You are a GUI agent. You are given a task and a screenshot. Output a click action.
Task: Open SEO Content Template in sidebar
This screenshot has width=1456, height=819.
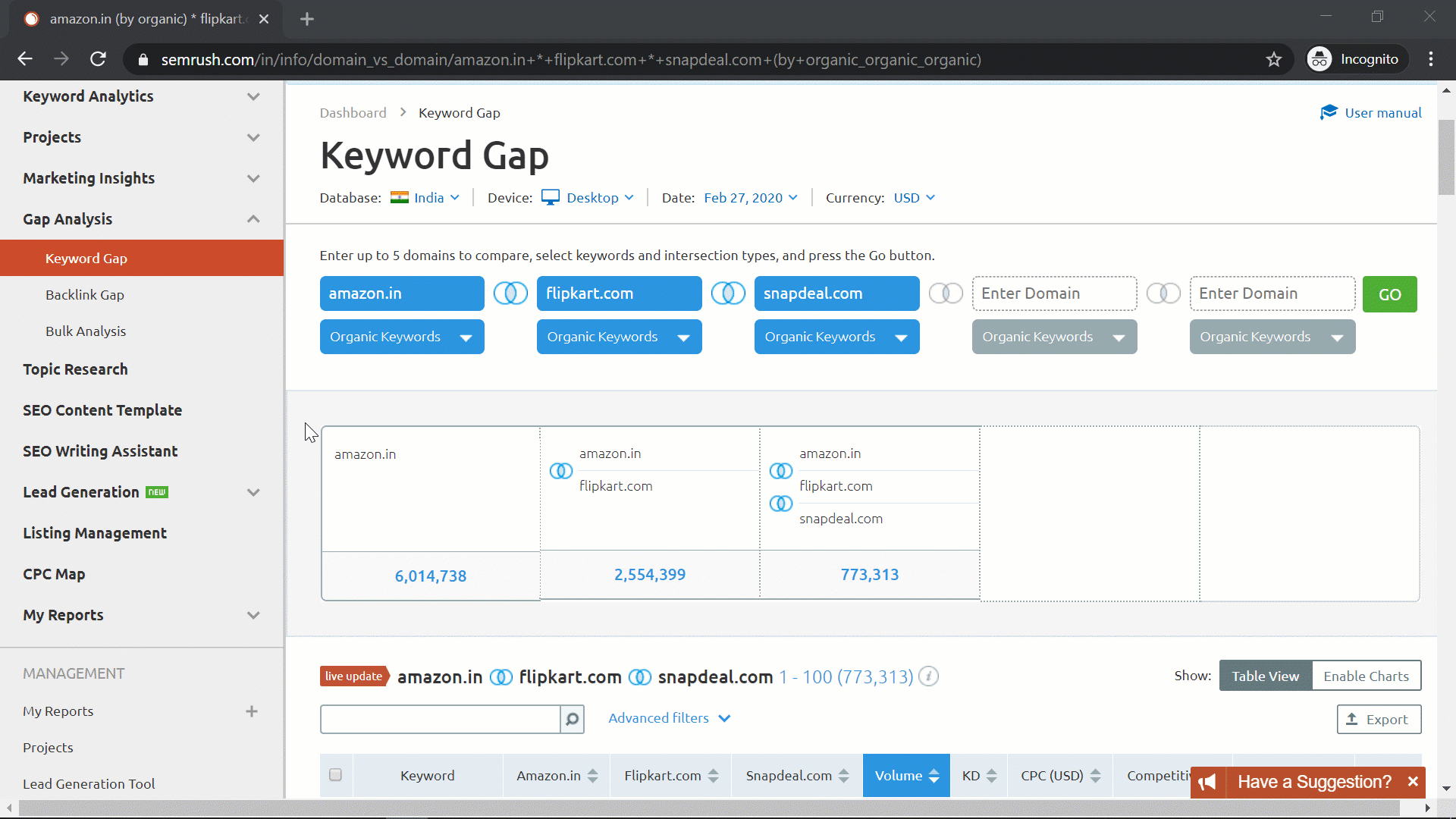click(102, 410)
